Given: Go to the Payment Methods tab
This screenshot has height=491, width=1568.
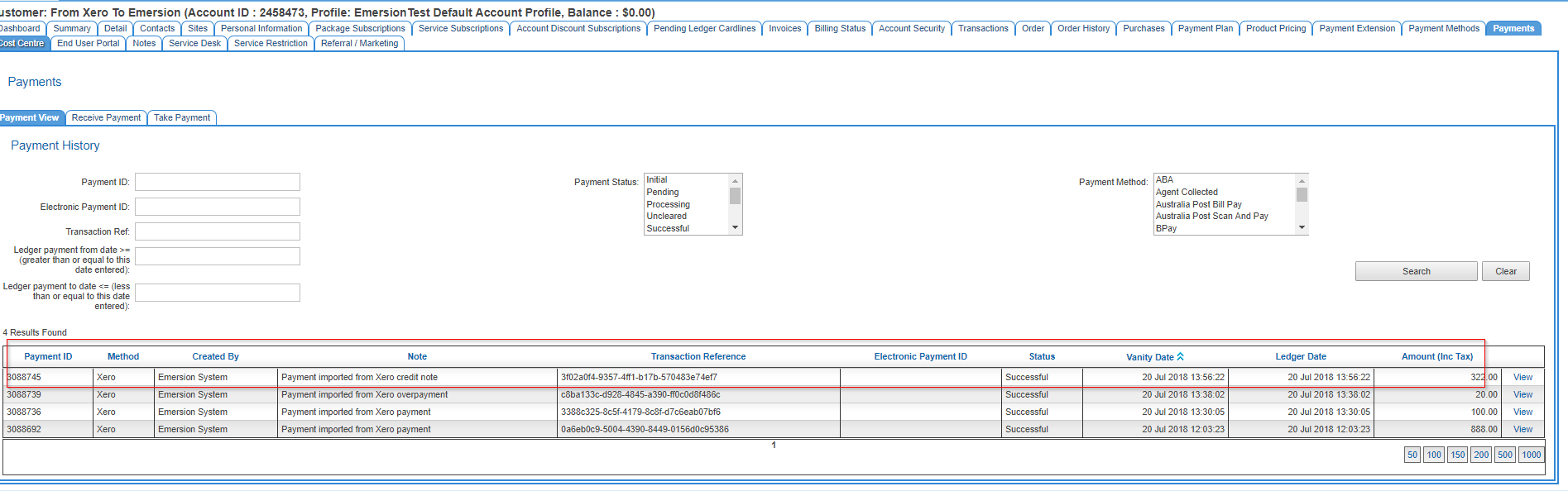Looking at the screenshot, I should tap(1443, 29).
